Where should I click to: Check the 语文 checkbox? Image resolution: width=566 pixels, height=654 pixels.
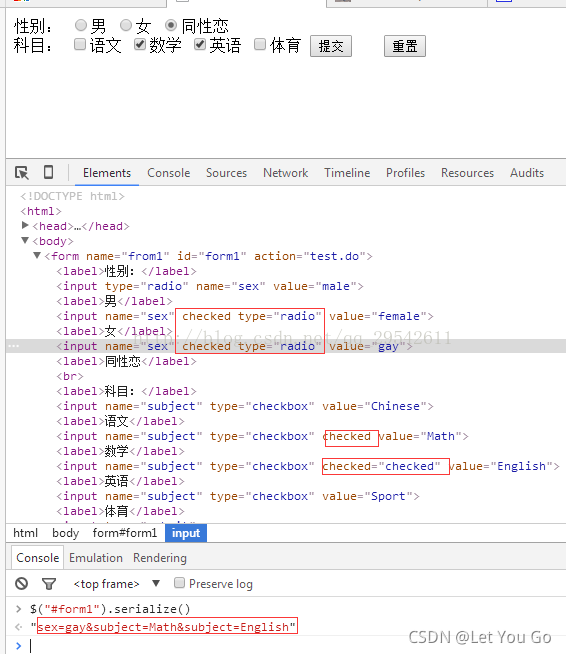click(80, 44)
